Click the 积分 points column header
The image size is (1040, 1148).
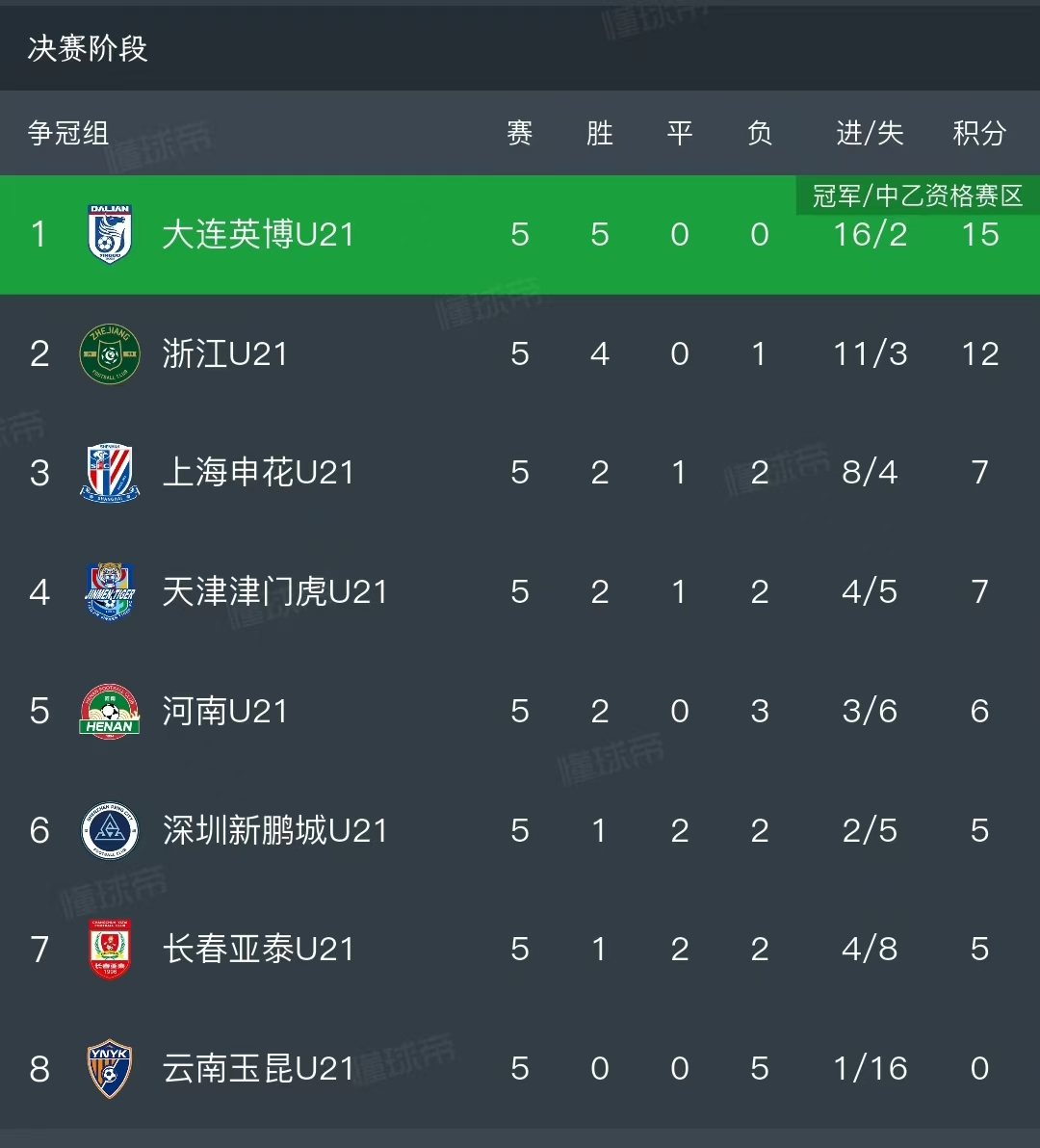tap(979, 133)
